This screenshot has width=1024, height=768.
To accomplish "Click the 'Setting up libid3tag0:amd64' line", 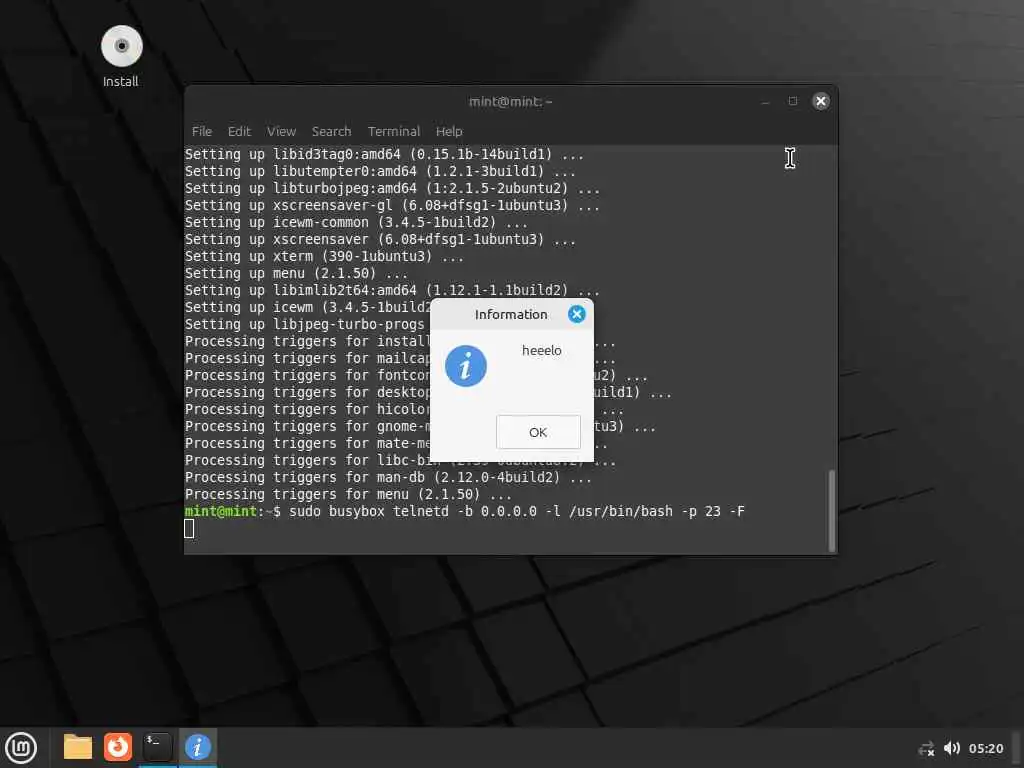I will pos(384,154).
